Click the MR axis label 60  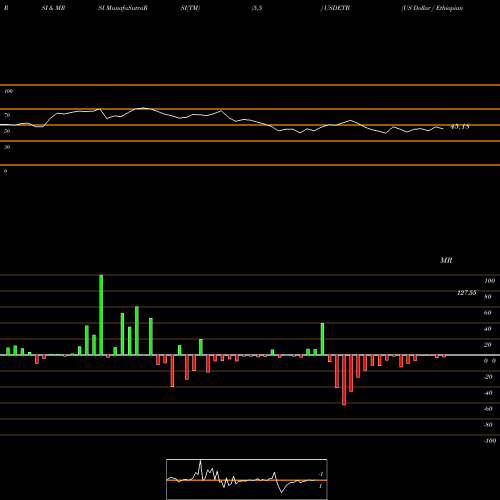[487, 313]
